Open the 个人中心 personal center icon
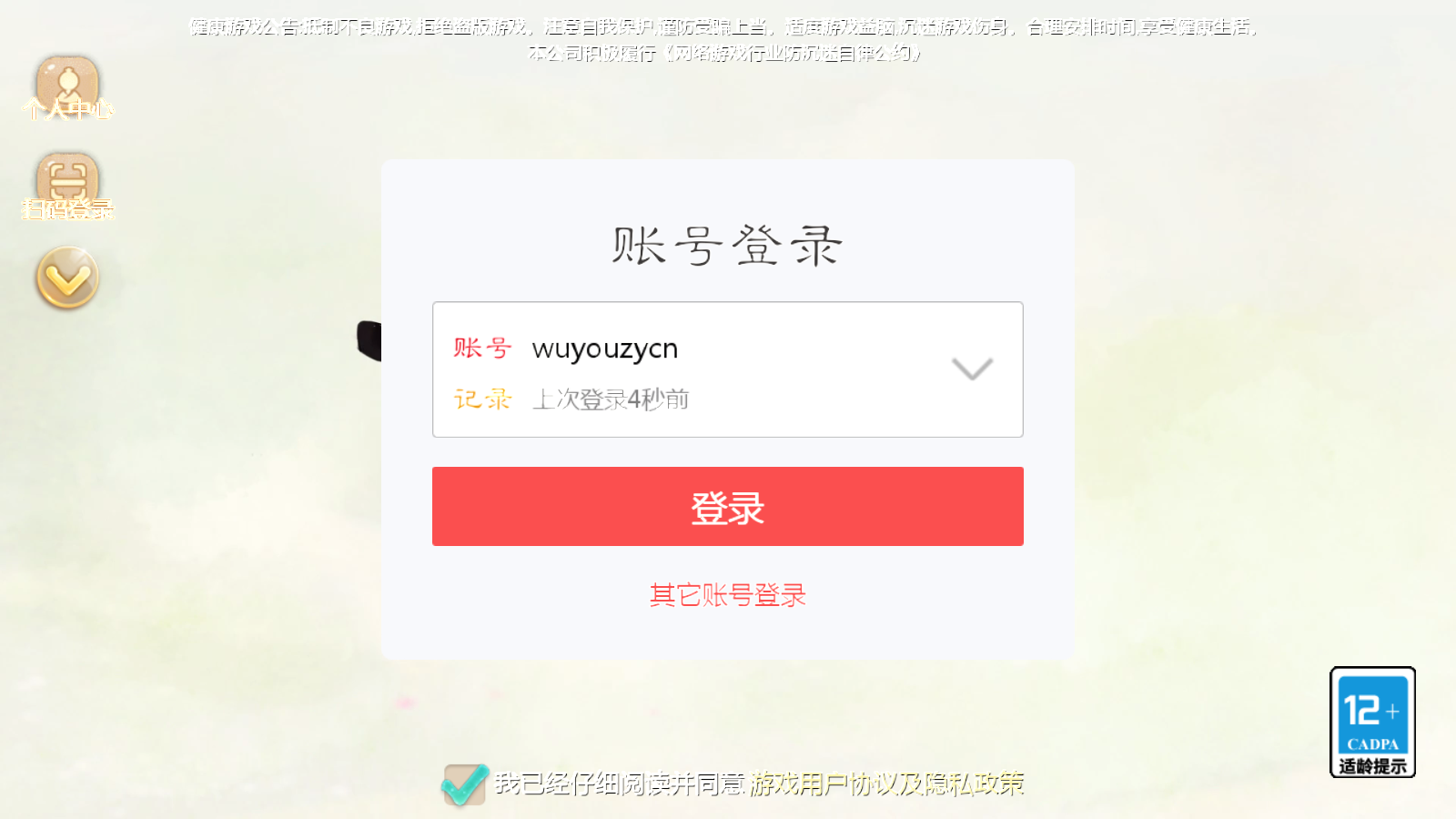This screenshot has height=819, width=1456. pos(67,86)
